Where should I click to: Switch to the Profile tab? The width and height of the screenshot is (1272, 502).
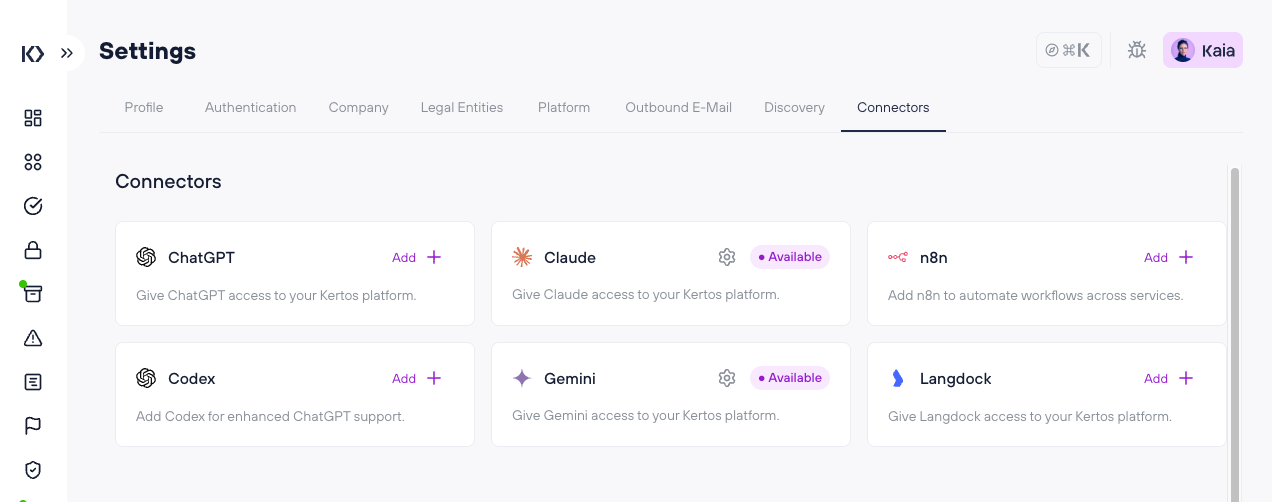click(144, 107)
